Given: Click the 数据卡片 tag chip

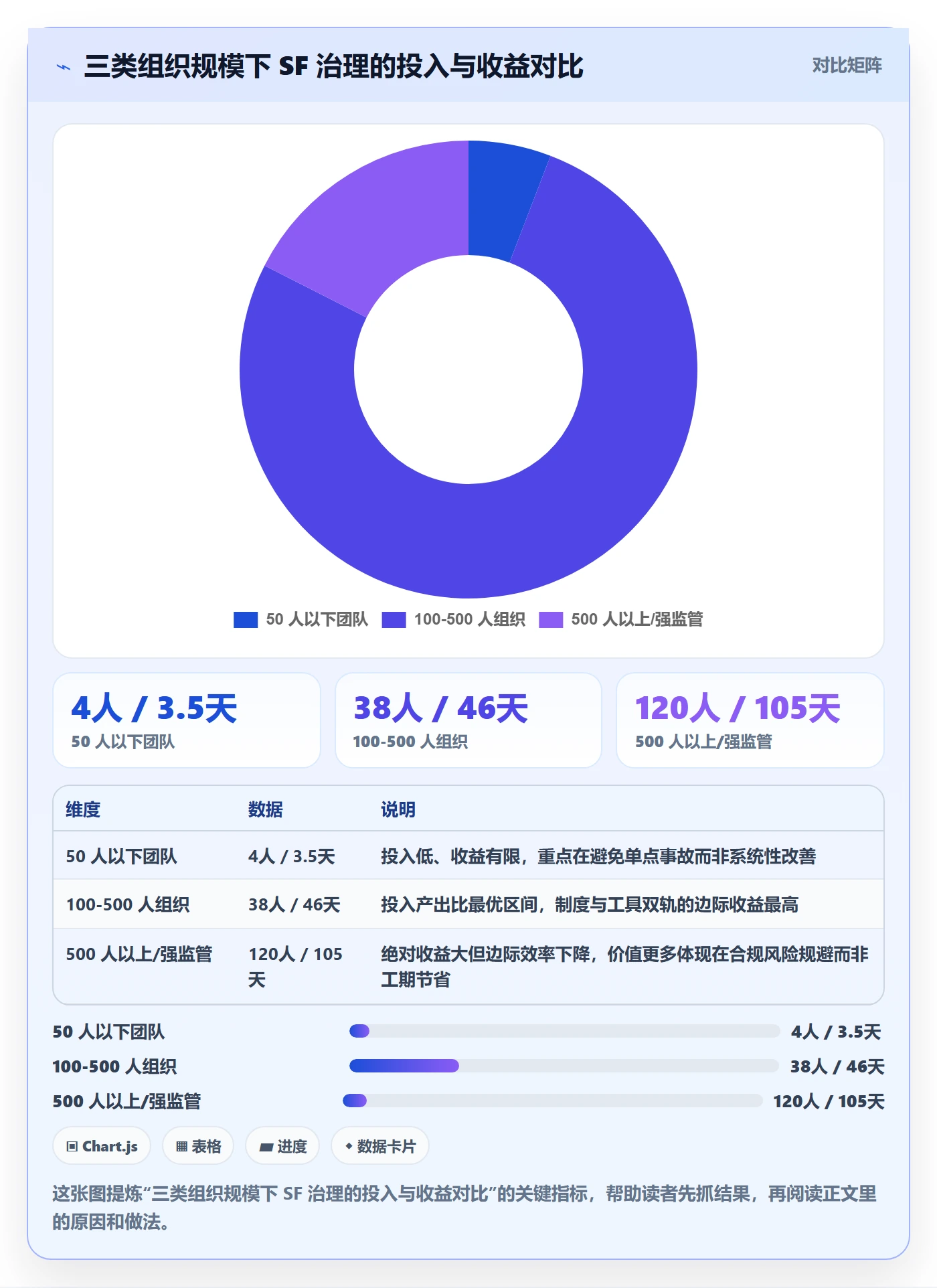Looking at the screenshot, I should [x=380, y=1146].
